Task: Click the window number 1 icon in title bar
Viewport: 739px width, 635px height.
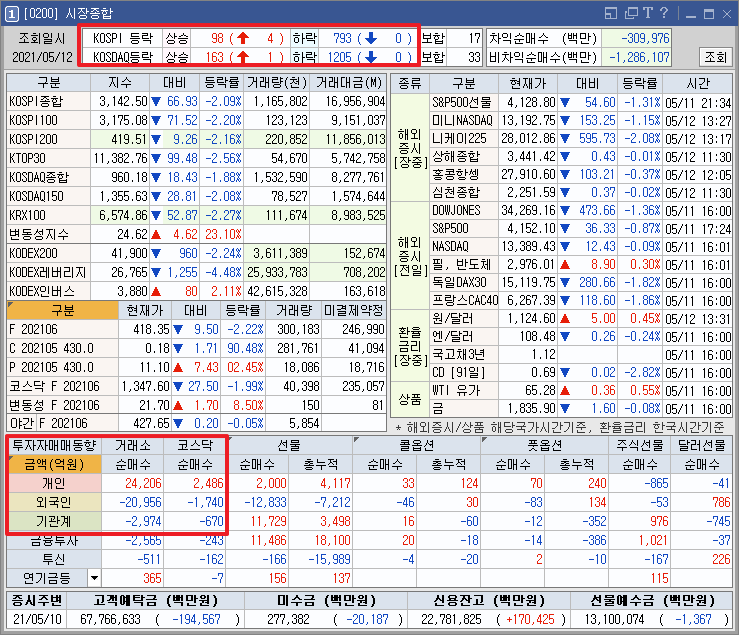Action: tap(11, 14)
